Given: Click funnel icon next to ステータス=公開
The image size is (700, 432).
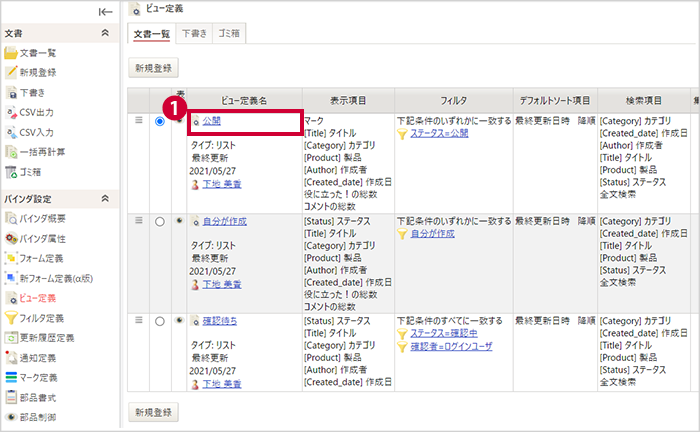Looking at the screenshot, I should pyautogui.click(x=402, y=133).
